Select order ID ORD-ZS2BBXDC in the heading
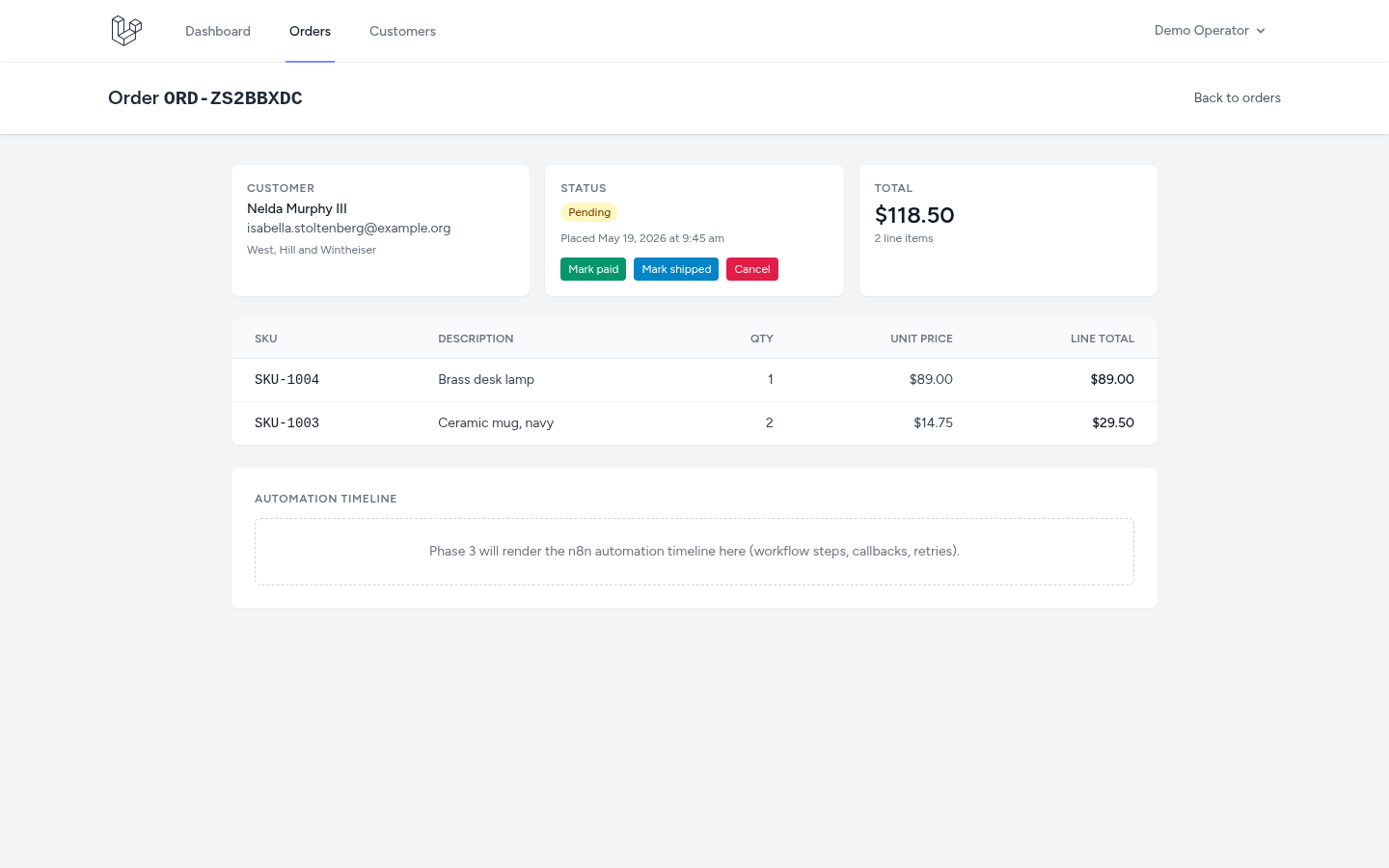1389x868 pixels. pos(233,98)
